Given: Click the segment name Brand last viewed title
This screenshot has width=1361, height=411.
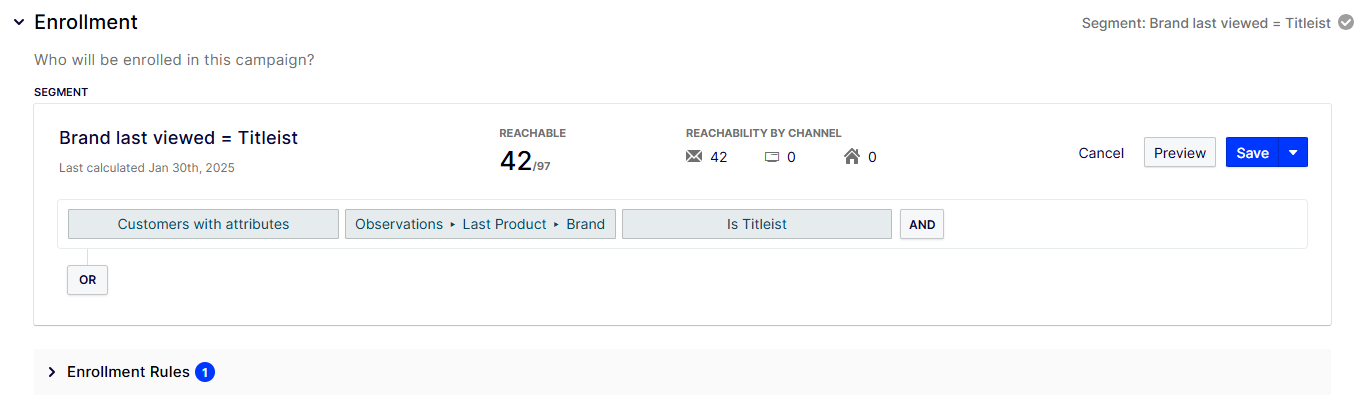Looking at the screenshot, I should click(178, 138).
